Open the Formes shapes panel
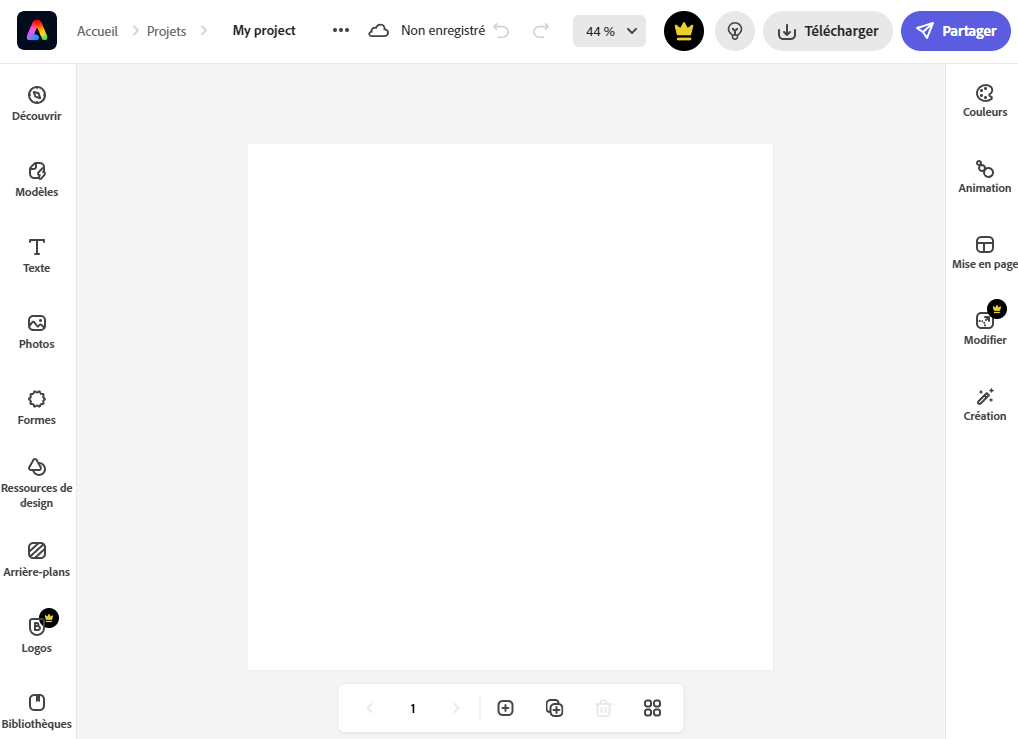Viewport: 1018px width, 739px height. coord(37,407)
